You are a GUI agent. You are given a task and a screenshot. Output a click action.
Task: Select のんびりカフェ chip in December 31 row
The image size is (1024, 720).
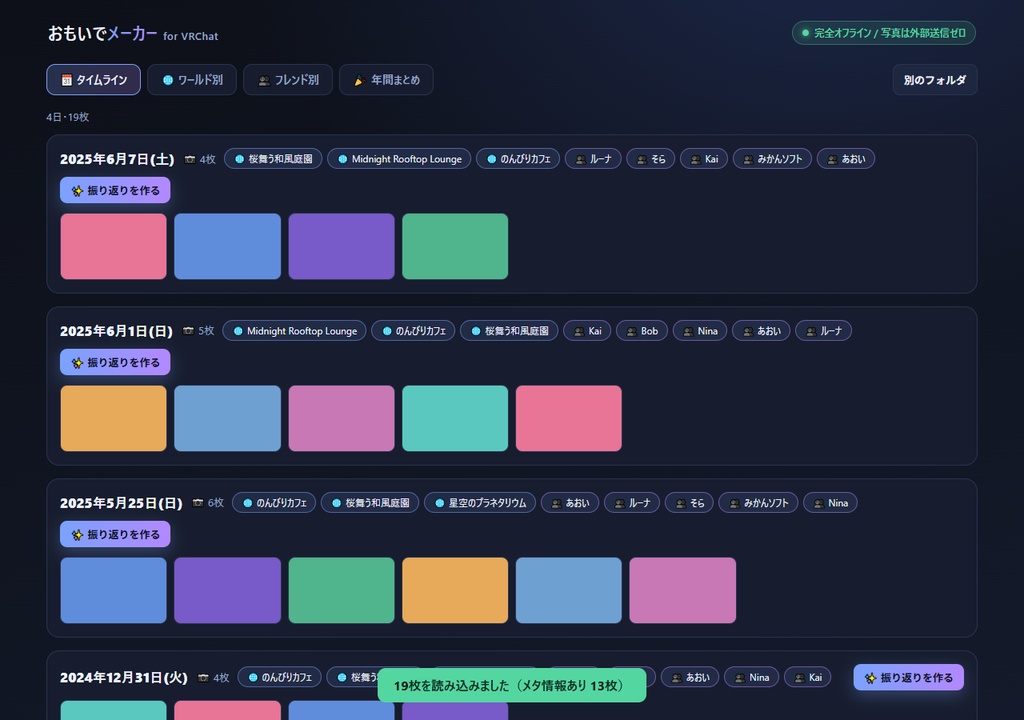point(280,677)
